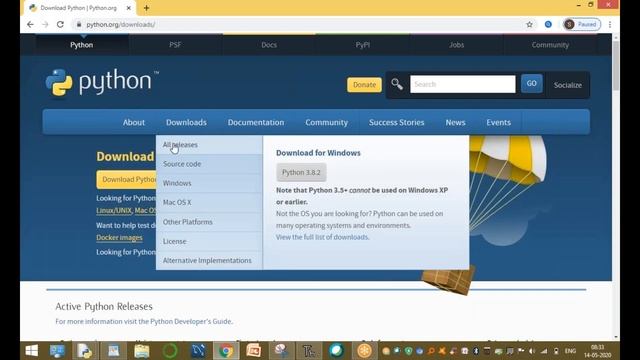This screenshot has height=360, width=640.
Task: Click the Chrome icon in the taskbar
Action: pos(226,351)
